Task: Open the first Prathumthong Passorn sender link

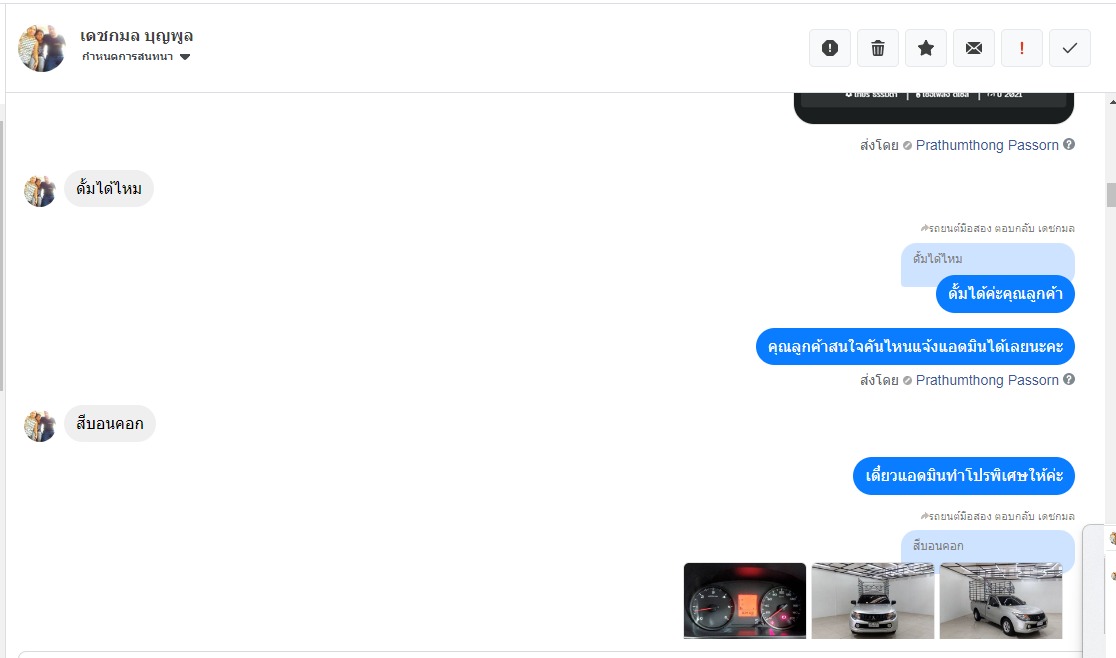Action: 987,145
